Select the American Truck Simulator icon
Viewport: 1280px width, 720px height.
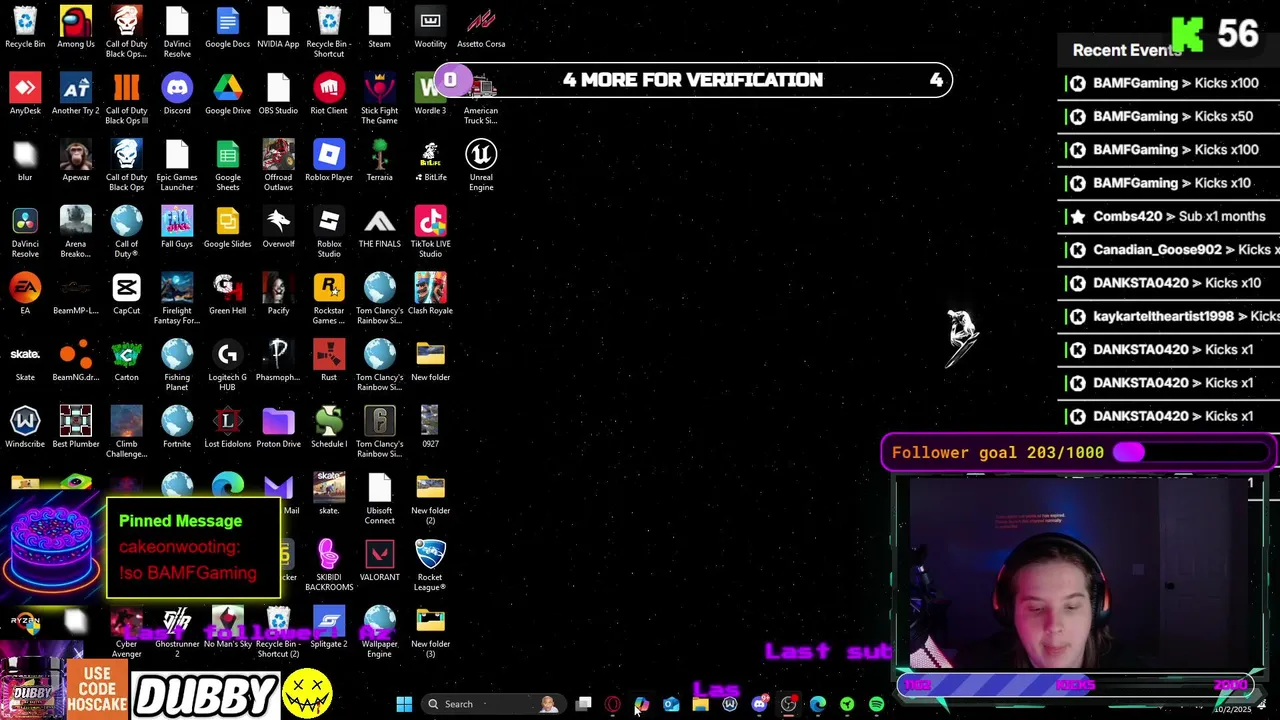481,99
